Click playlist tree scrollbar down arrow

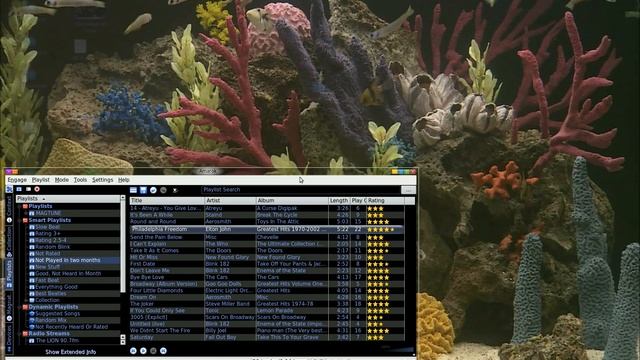click(x=123, y=342)
